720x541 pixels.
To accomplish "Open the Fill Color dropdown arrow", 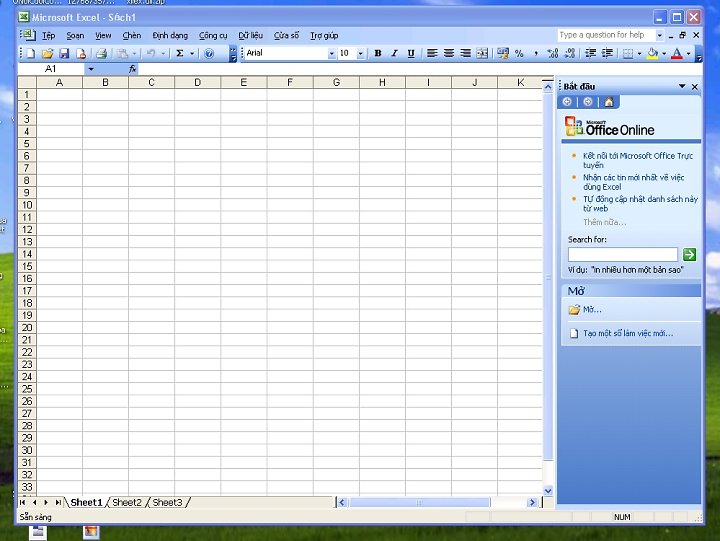I will click(x=664, y=53).
